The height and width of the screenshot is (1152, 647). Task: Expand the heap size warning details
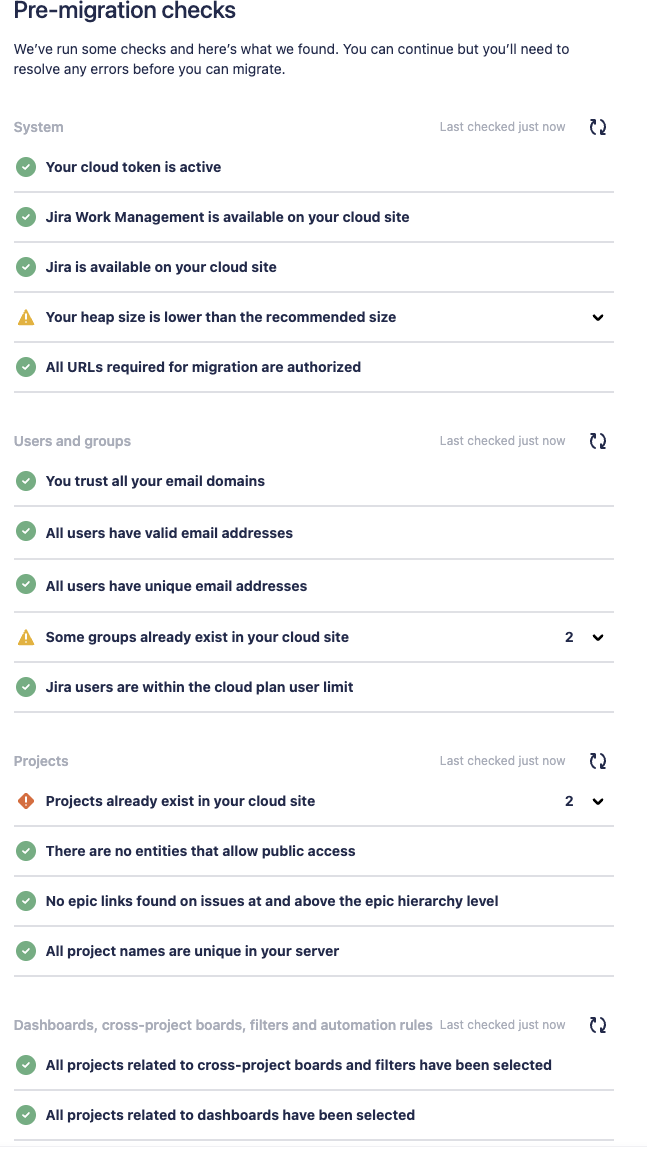point(598,317)
